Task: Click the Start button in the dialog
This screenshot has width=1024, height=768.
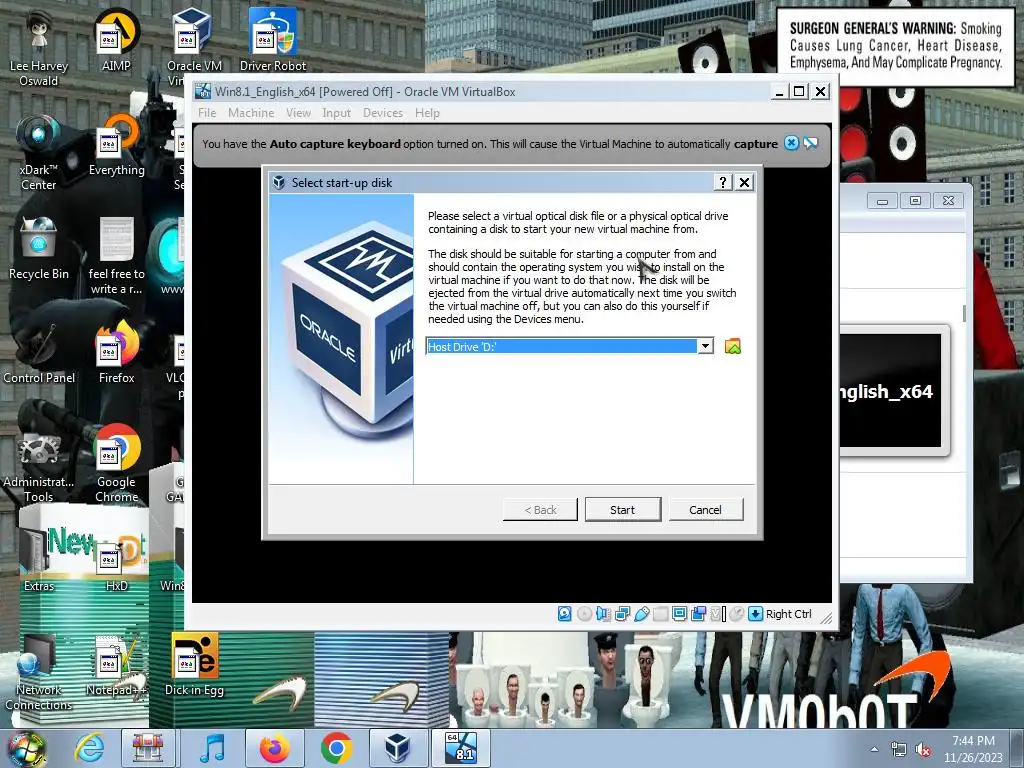Action: (622, 509)
